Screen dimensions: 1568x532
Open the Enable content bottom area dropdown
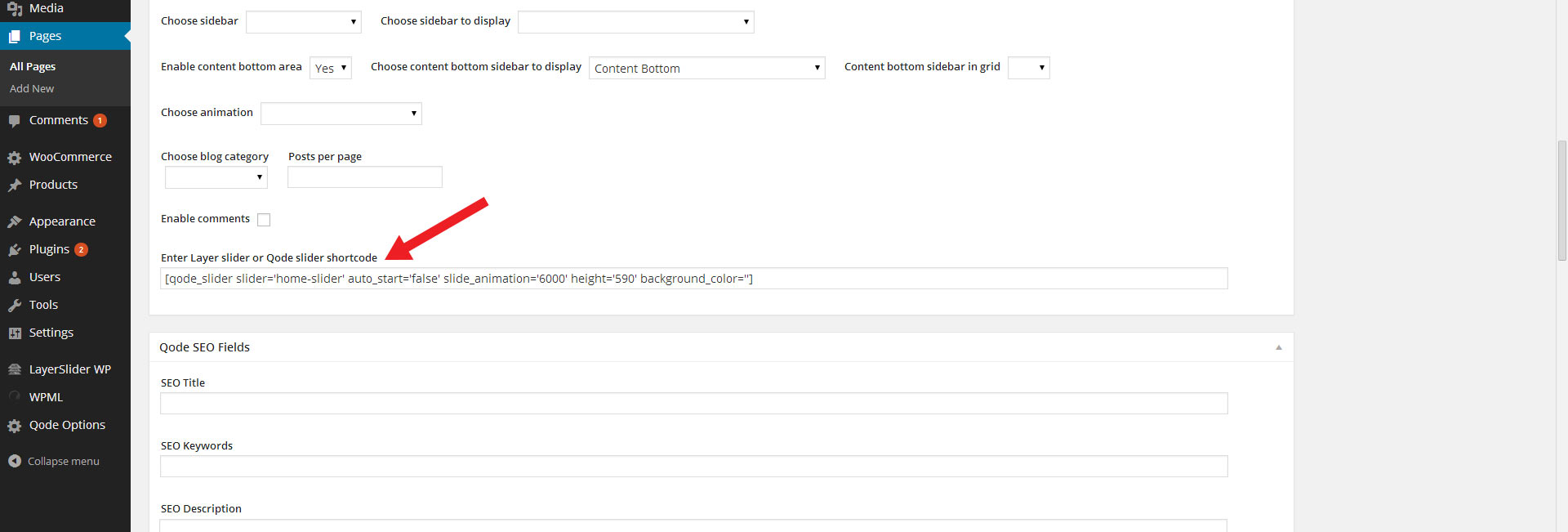point(330,68)
